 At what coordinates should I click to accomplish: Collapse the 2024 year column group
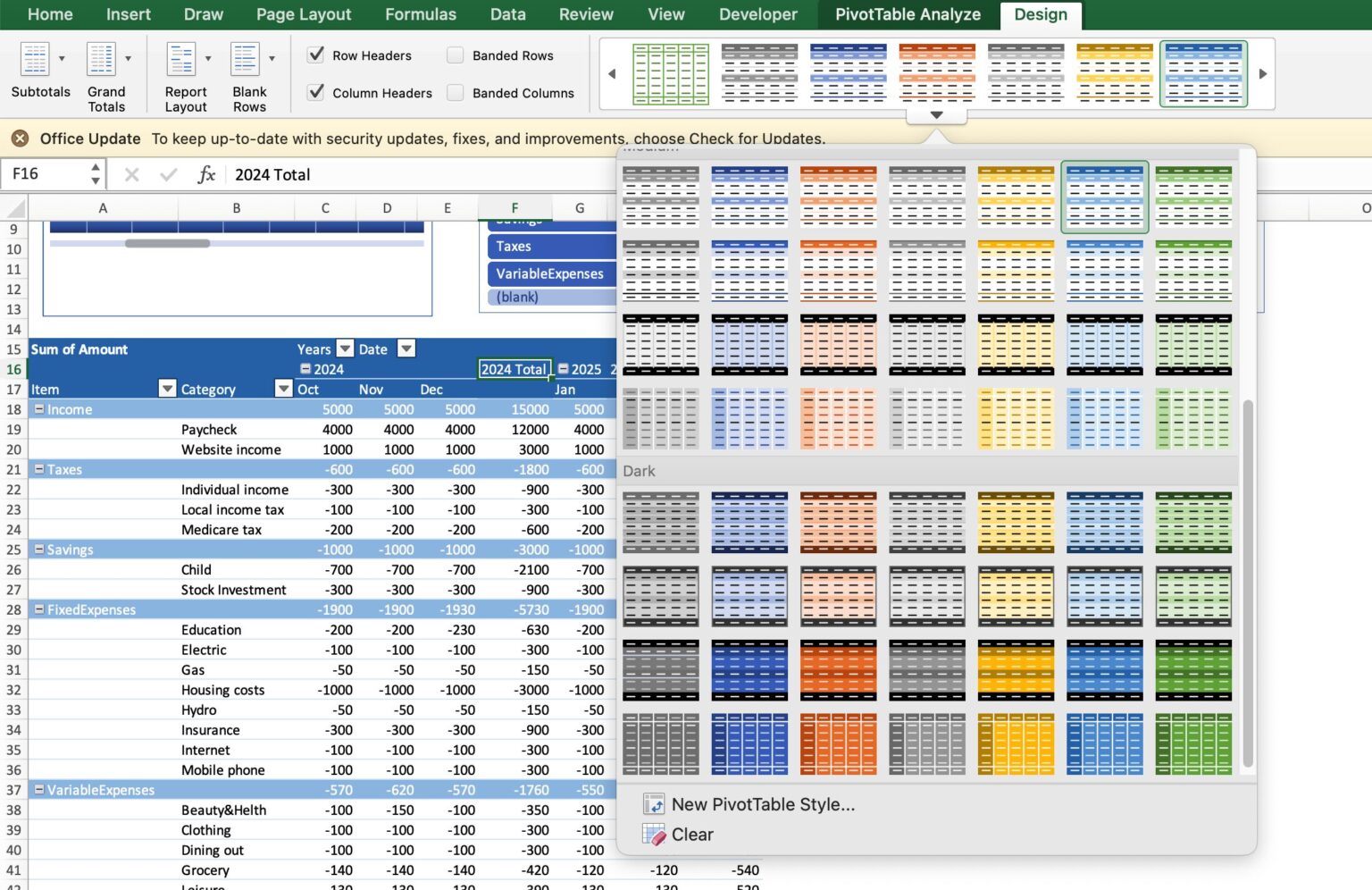pos(305,369)
